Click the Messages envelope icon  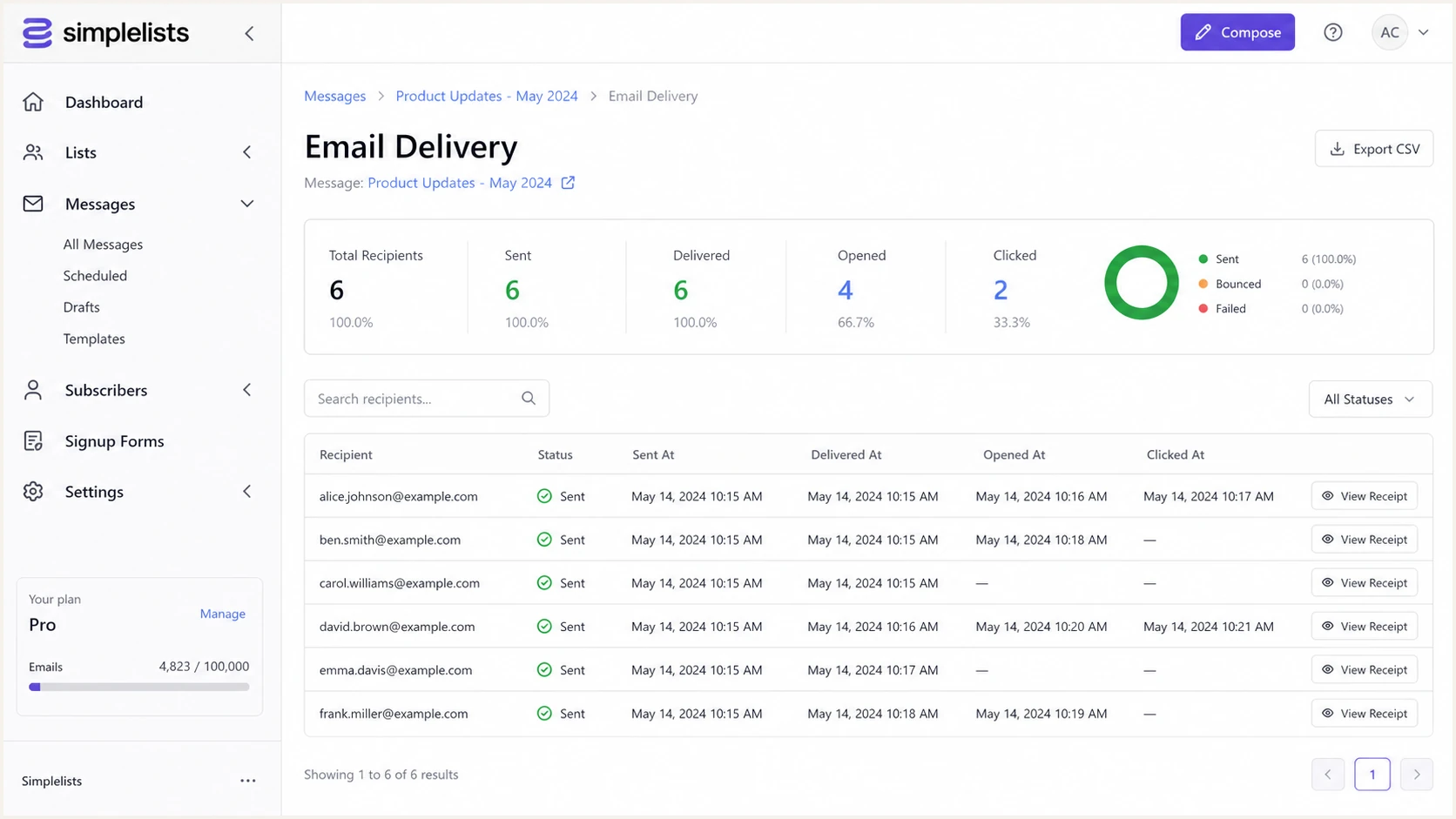pyautogui.click(x=33, y=204)
